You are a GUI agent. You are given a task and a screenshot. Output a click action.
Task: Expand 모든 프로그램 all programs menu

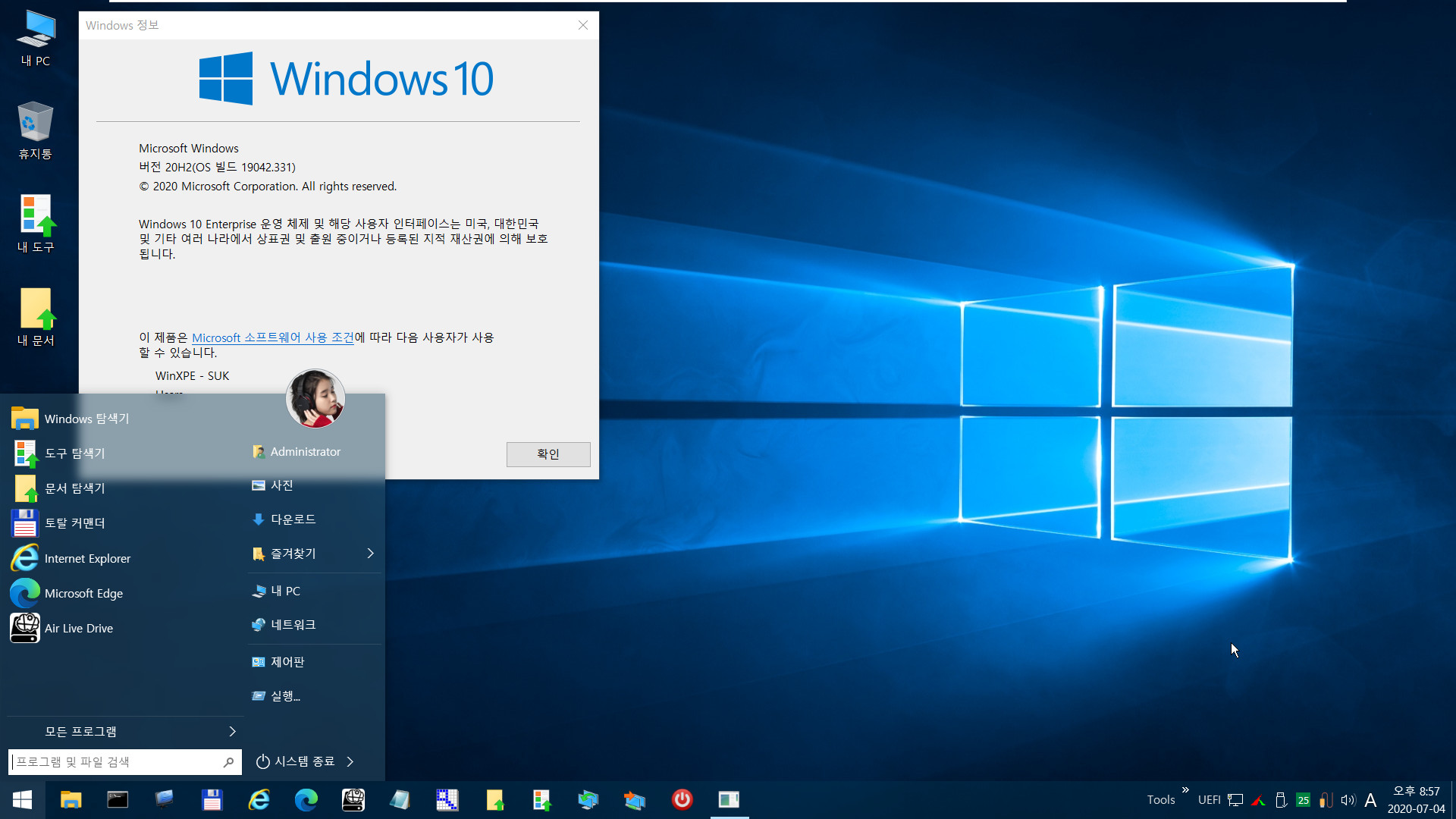(124, 732)
